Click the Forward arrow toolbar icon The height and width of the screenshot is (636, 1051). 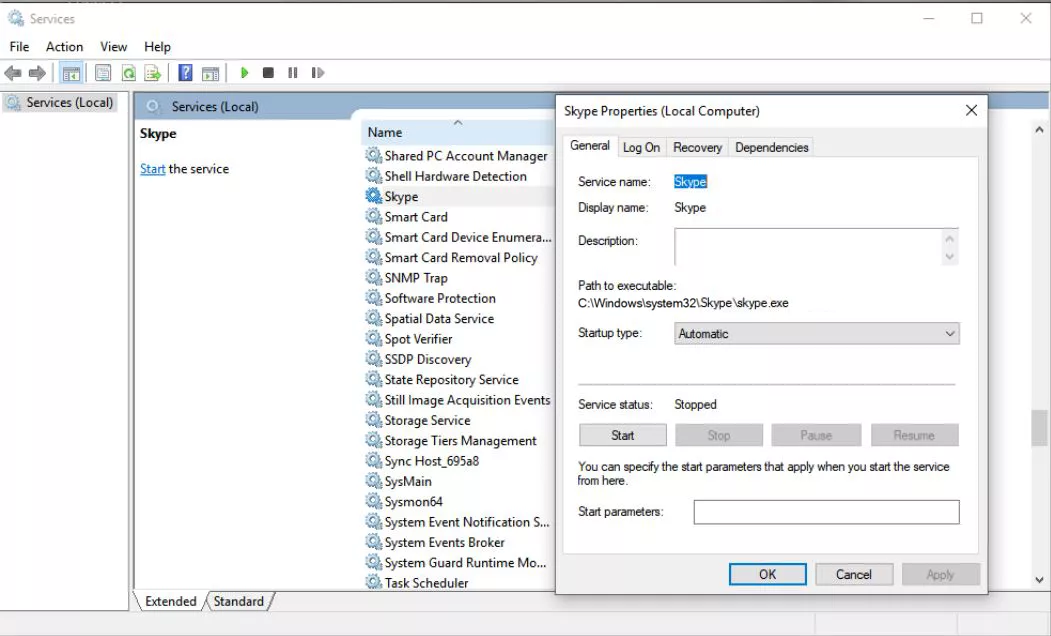coord(38,73)
